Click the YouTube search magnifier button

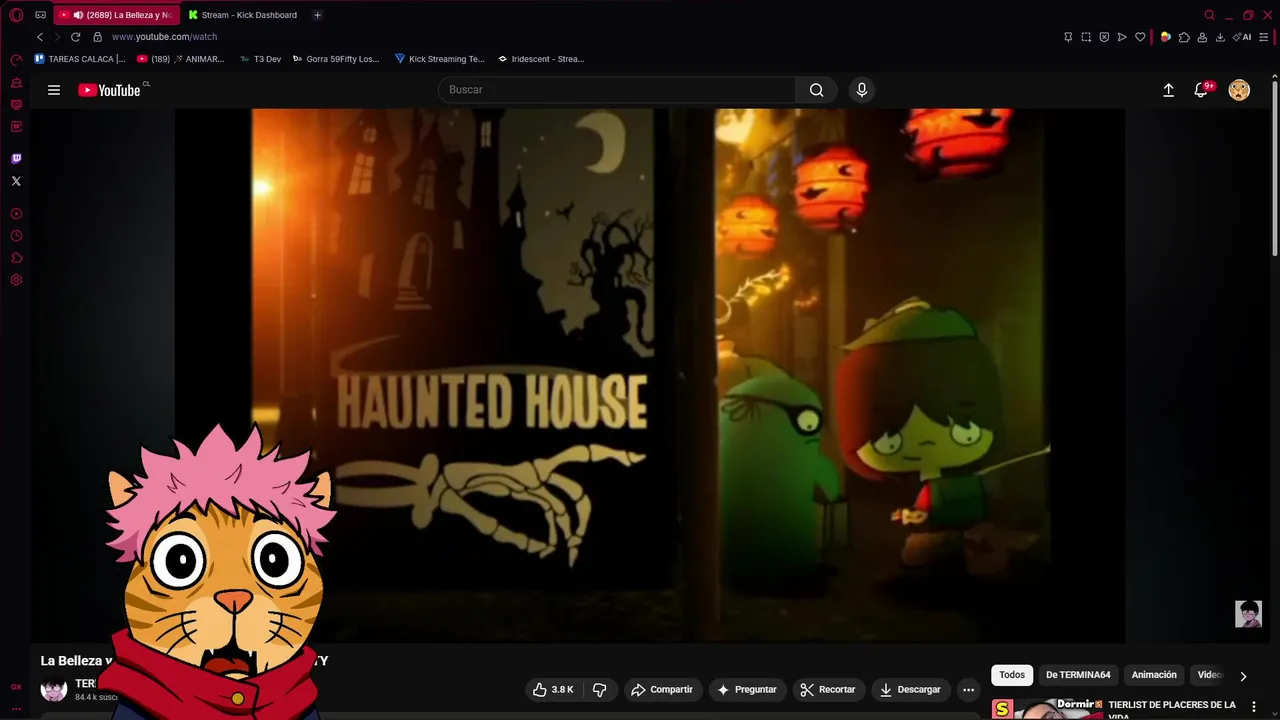(817, 90)
